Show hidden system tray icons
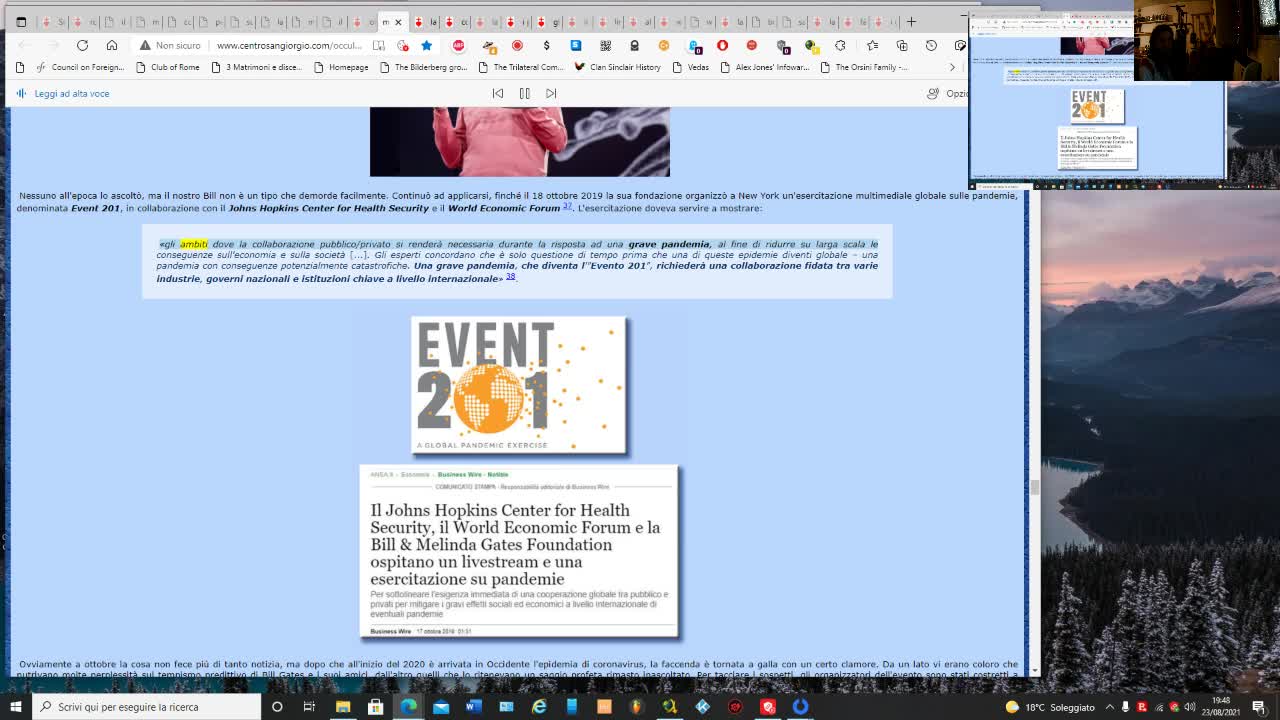Screen dimensions: 1280x720 tap(1109, 707)
